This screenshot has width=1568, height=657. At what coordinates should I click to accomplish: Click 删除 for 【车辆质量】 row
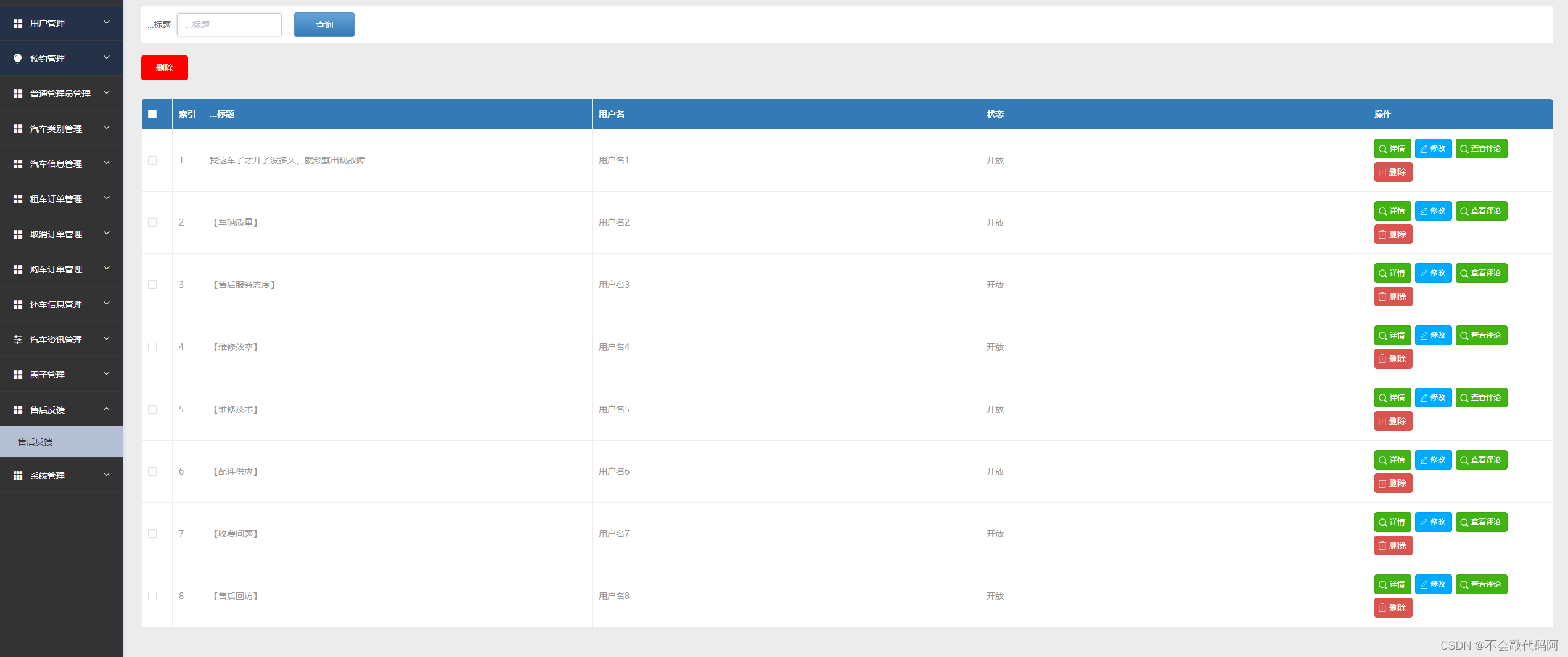1393,234
